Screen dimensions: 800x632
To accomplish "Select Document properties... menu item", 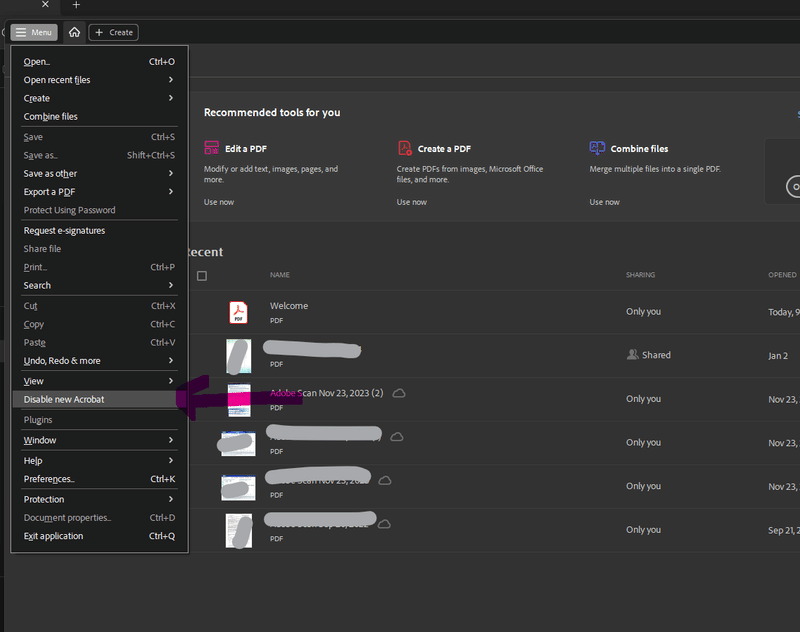I will click(x=99, y=518).
